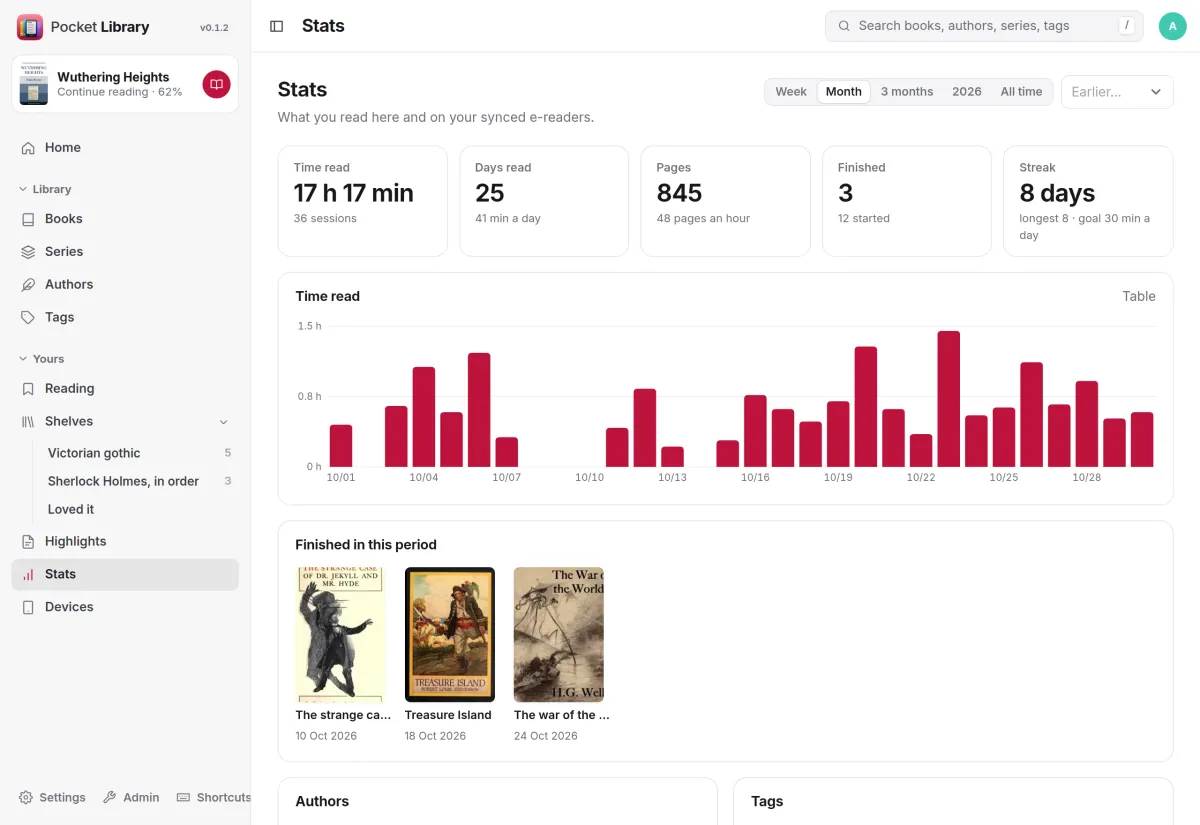The image size is (1200, 825).
Task: Open the Earlier... dropdown
Action: click(1117, 92)
